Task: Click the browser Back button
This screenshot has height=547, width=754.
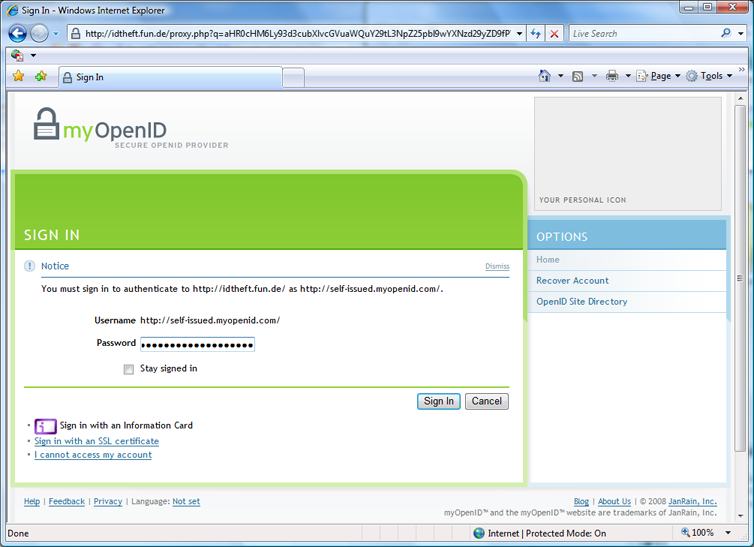Action: click(17, 33)
